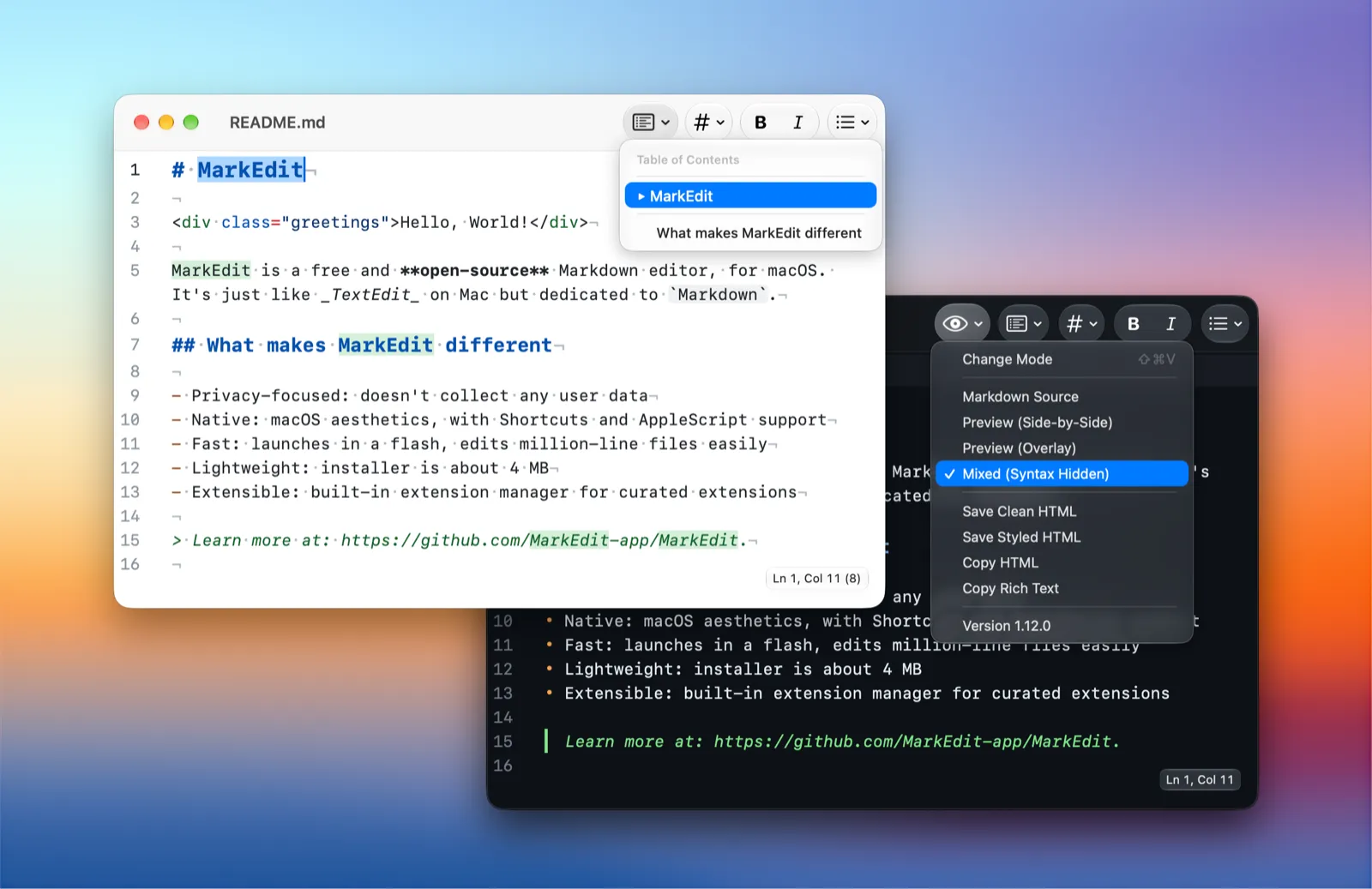Expand chevron beside dark window hash icon

pos(1093,324)
